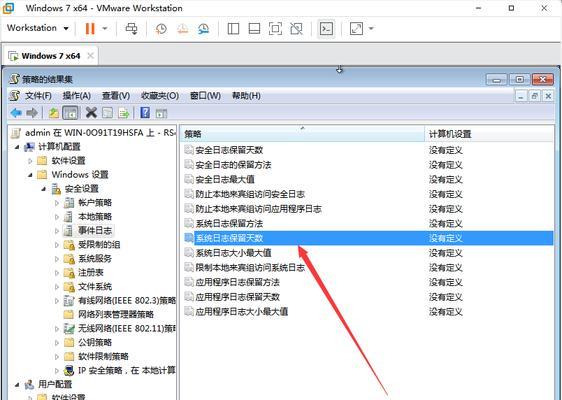Toggle the VMware thumbnail bar view
Screen dimensions: 562x400
[x=254, y=29]
